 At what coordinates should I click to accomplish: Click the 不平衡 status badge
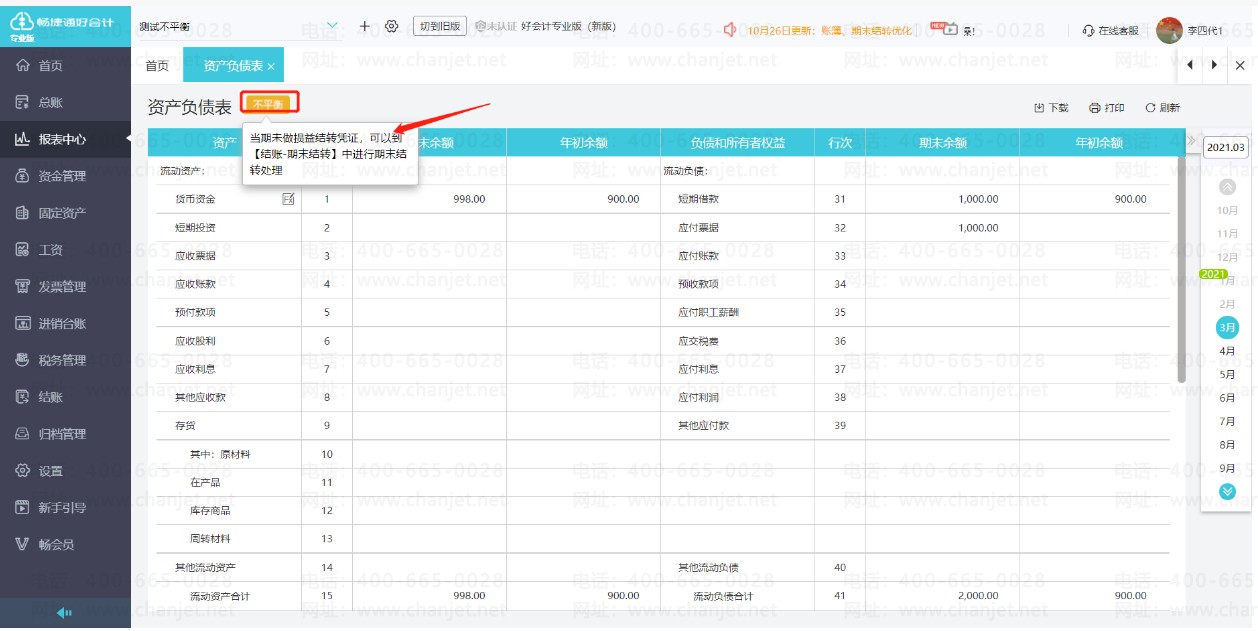[x=269, y=104]
